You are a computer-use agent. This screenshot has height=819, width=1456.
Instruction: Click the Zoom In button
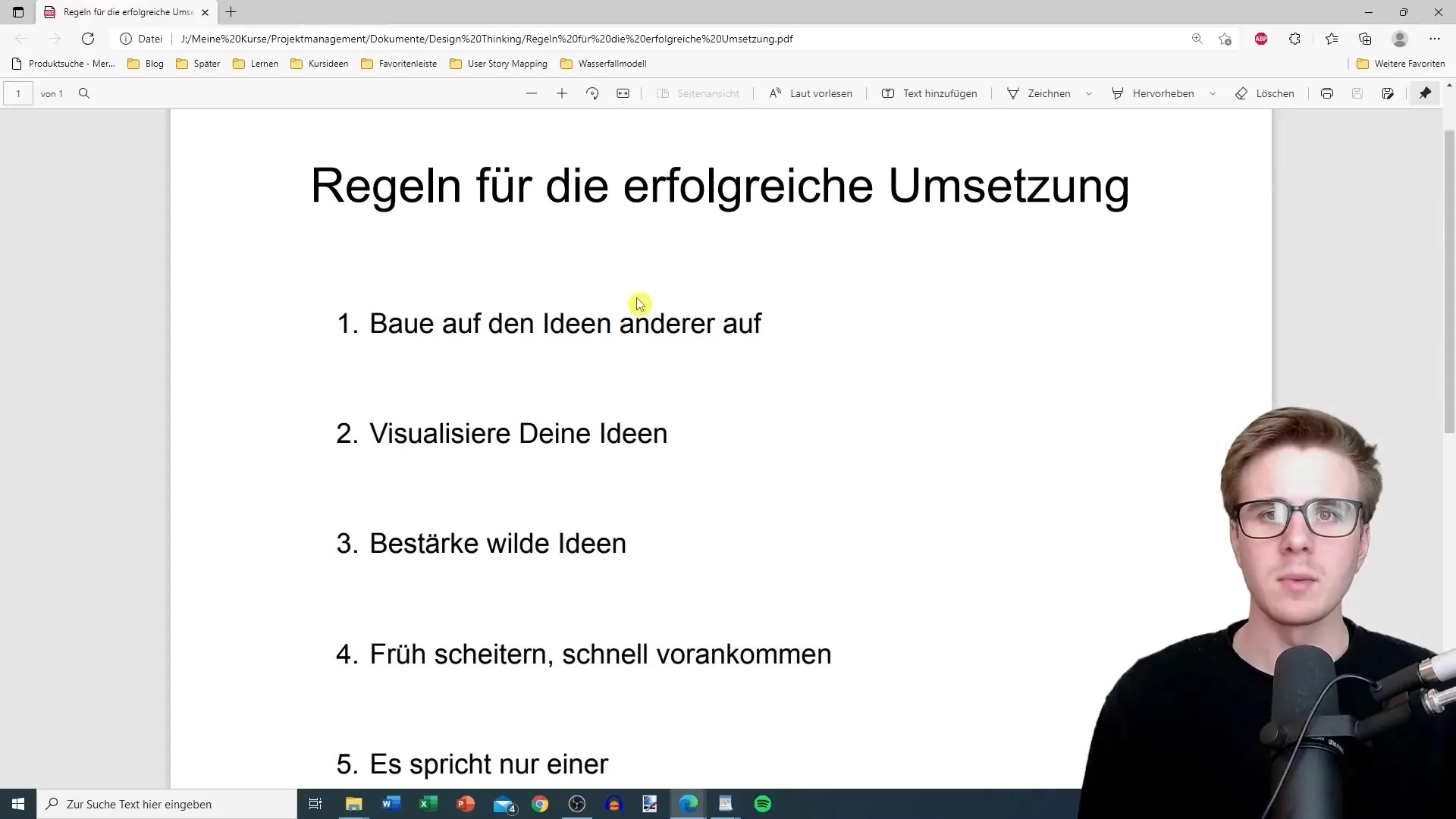click(x=561, y=93)
